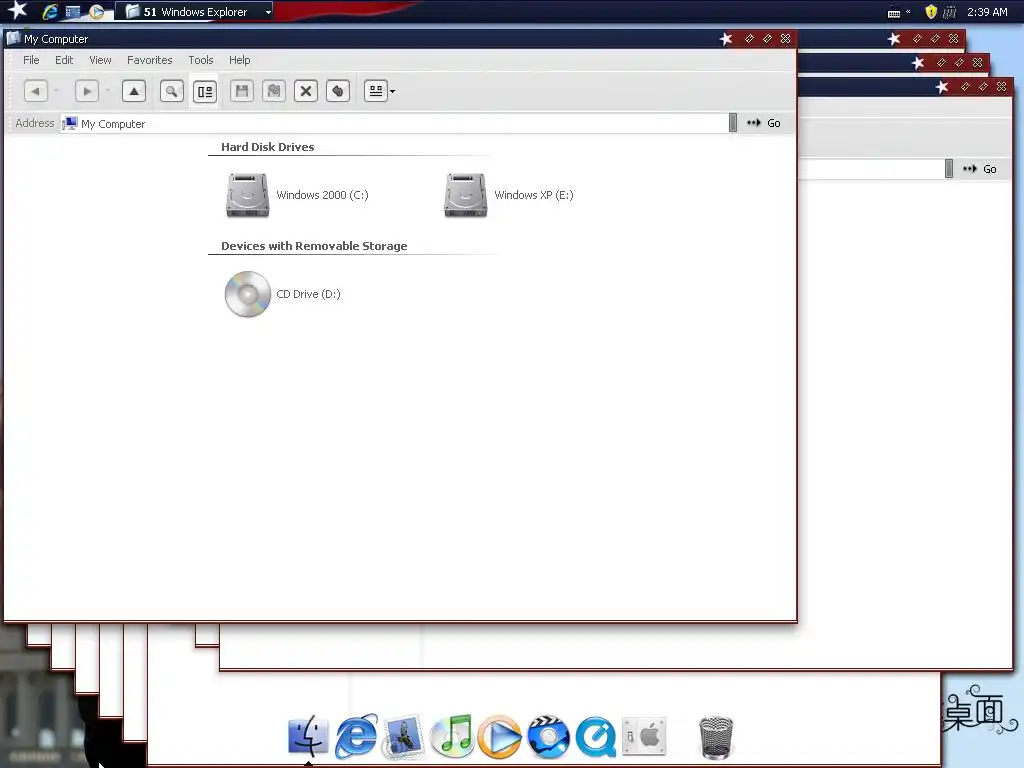Expand address dropdown in background Explorer window
The height and width of the screenshot is (768, 1024).
[x=949, y=168]
